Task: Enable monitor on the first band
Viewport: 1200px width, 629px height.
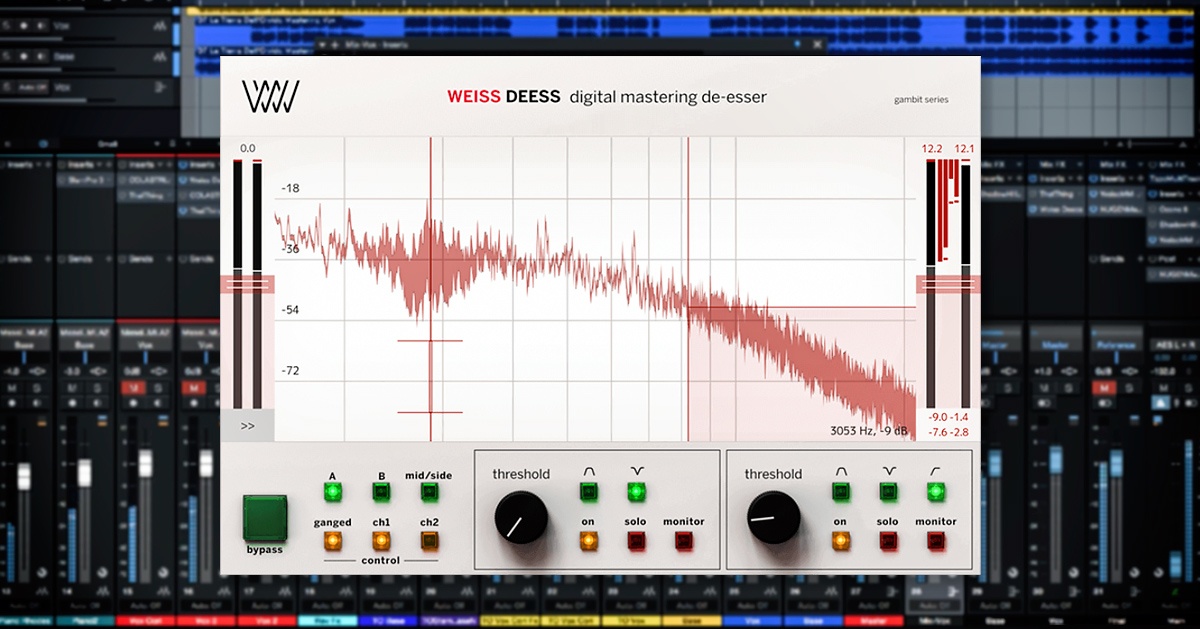Action: pyautogui.click(x=684, y=541)
